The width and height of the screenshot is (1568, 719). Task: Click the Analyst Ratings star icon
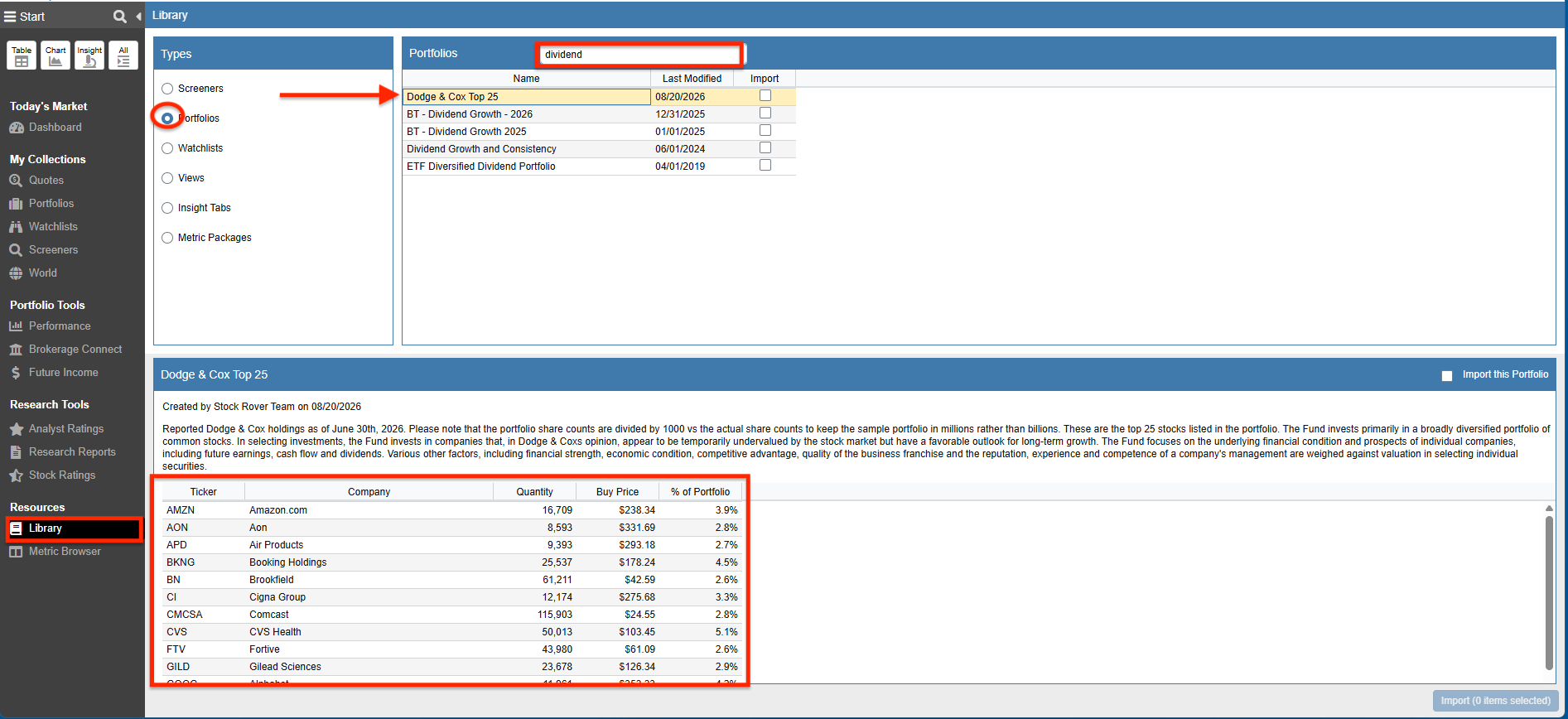(16, 429)
